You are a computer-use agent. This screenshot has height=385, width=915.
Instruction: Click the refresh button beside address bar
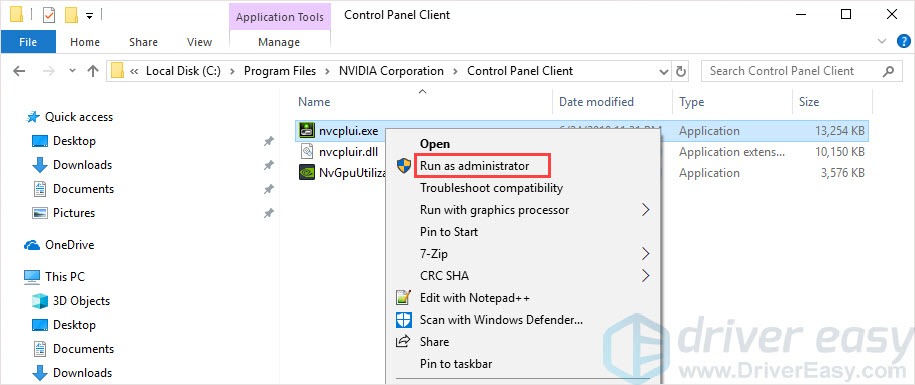(681, 71)
